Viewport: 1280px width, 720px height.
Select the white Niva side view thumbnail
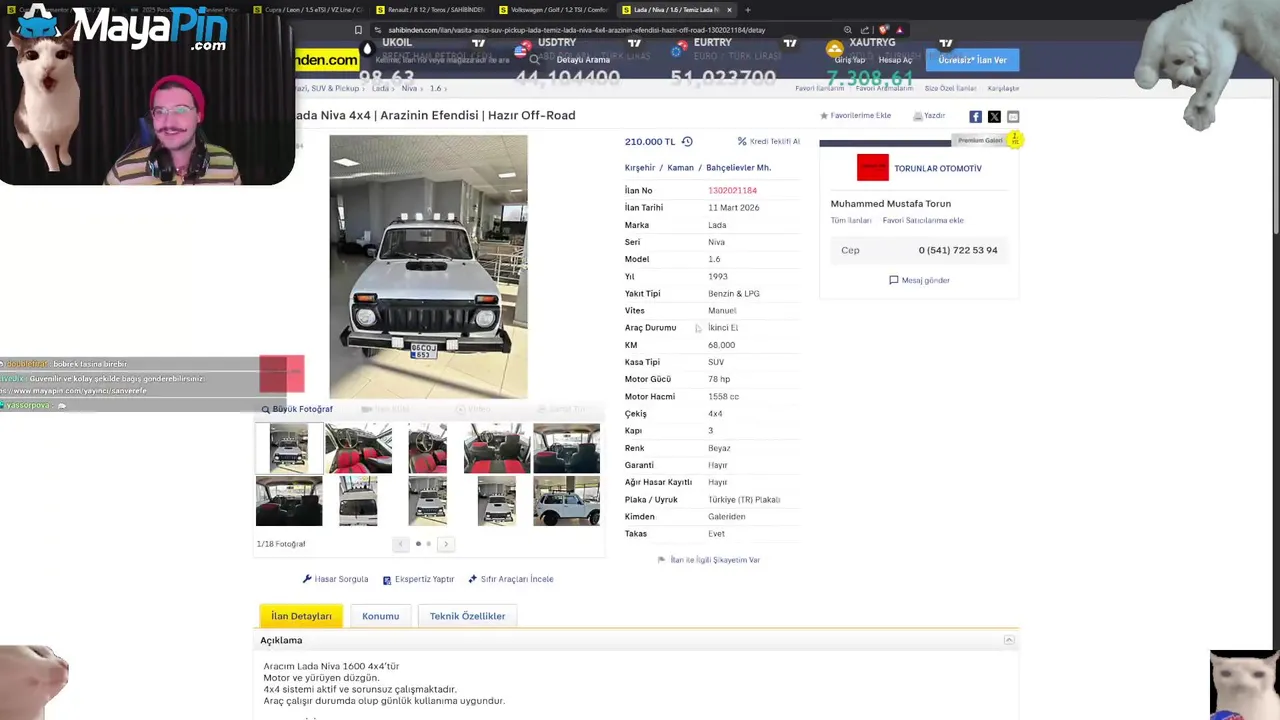pos(566,500)
